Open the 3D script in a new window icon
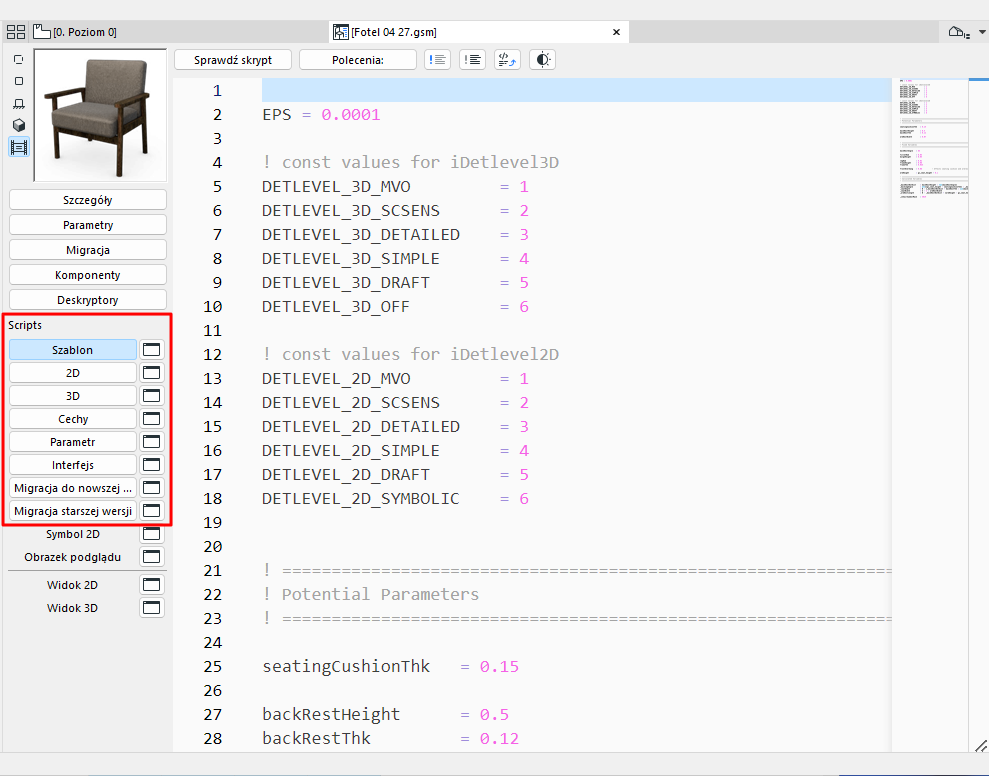Screen dimensions: 989x776 point(151,395)
